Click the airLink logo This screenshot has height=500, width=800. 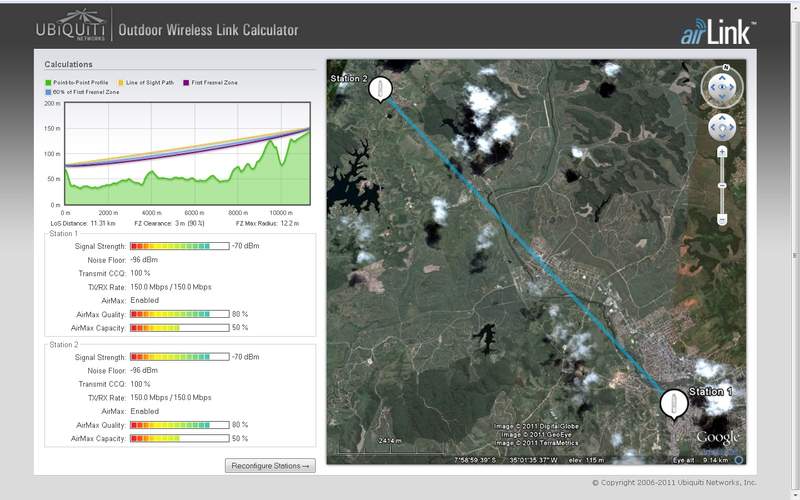(718, 32)
